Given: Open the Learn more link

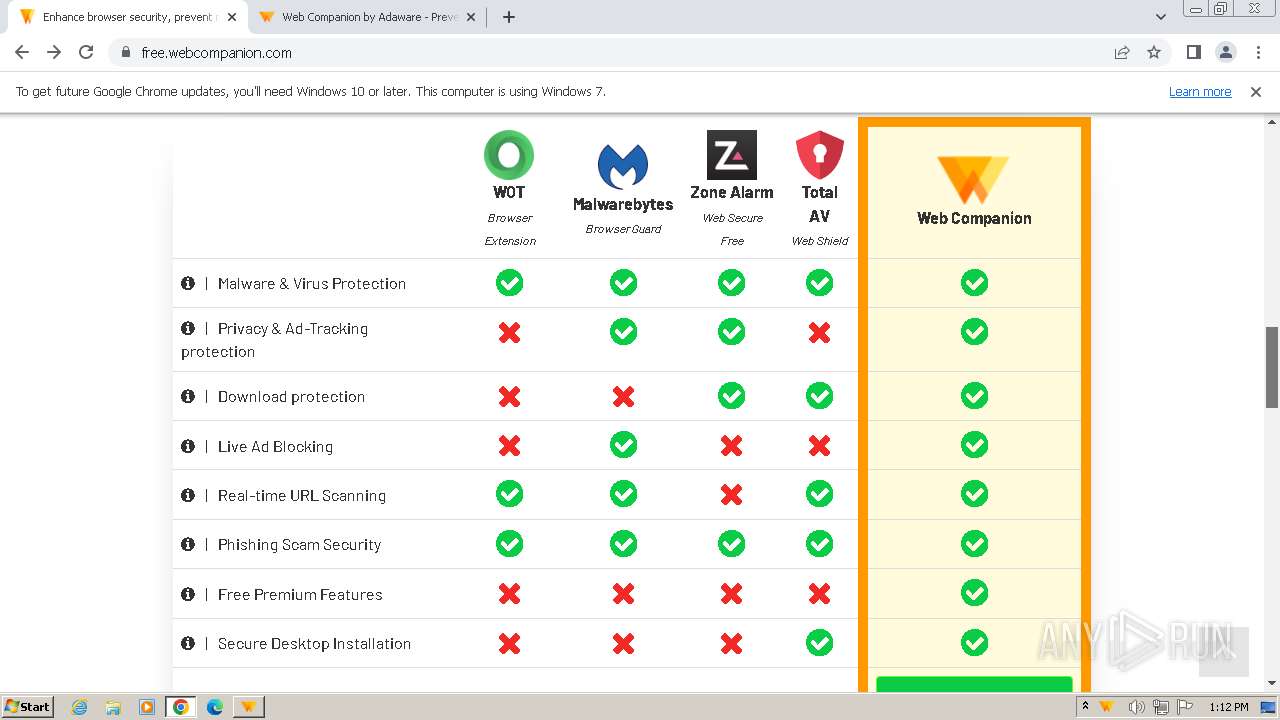Looking at the screenshot, I should pyautogui.click(x=1200, y=92).
